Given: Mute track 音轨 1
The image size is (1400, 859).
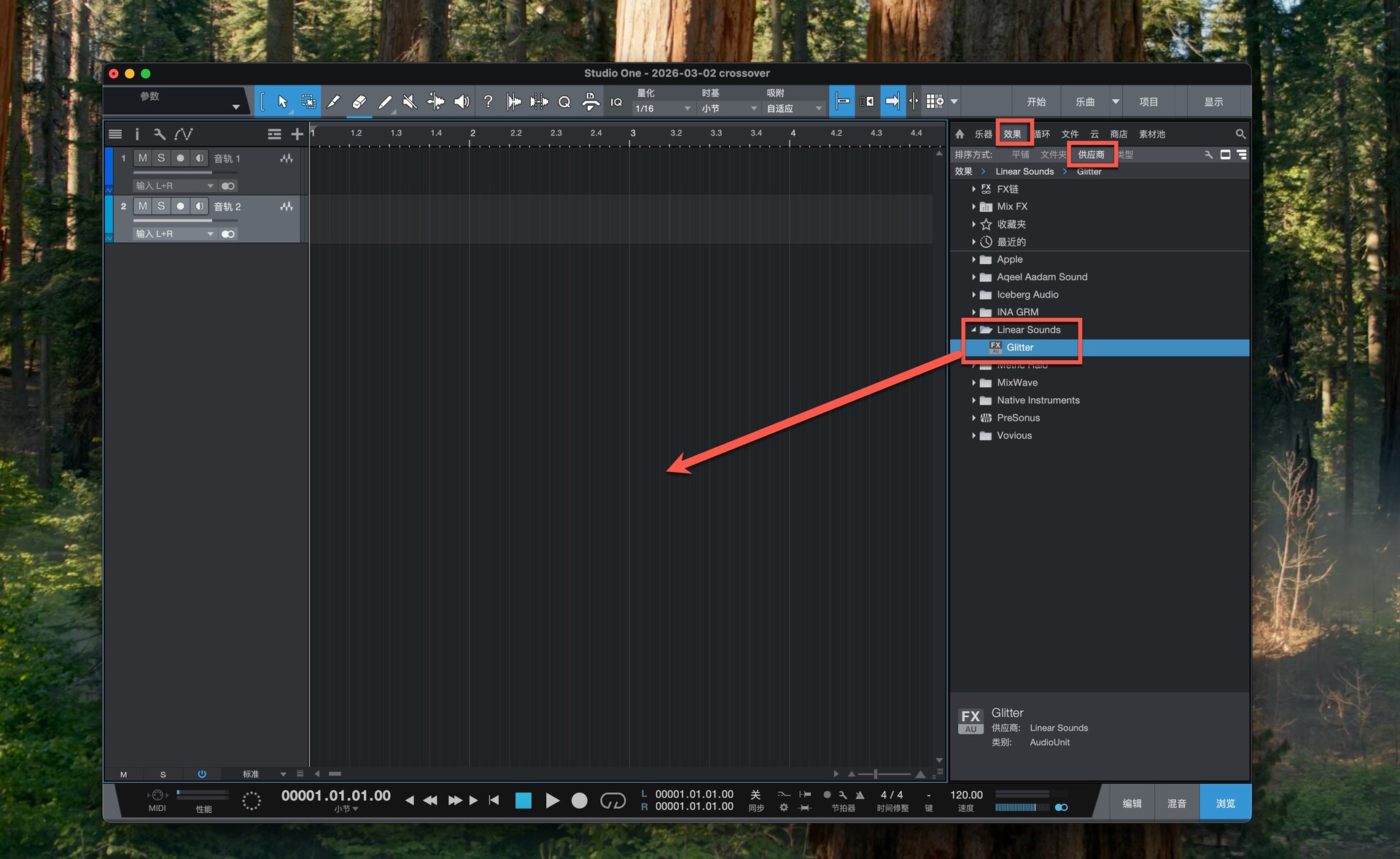Looking at the screenshot, I should (x=143, y=158).
